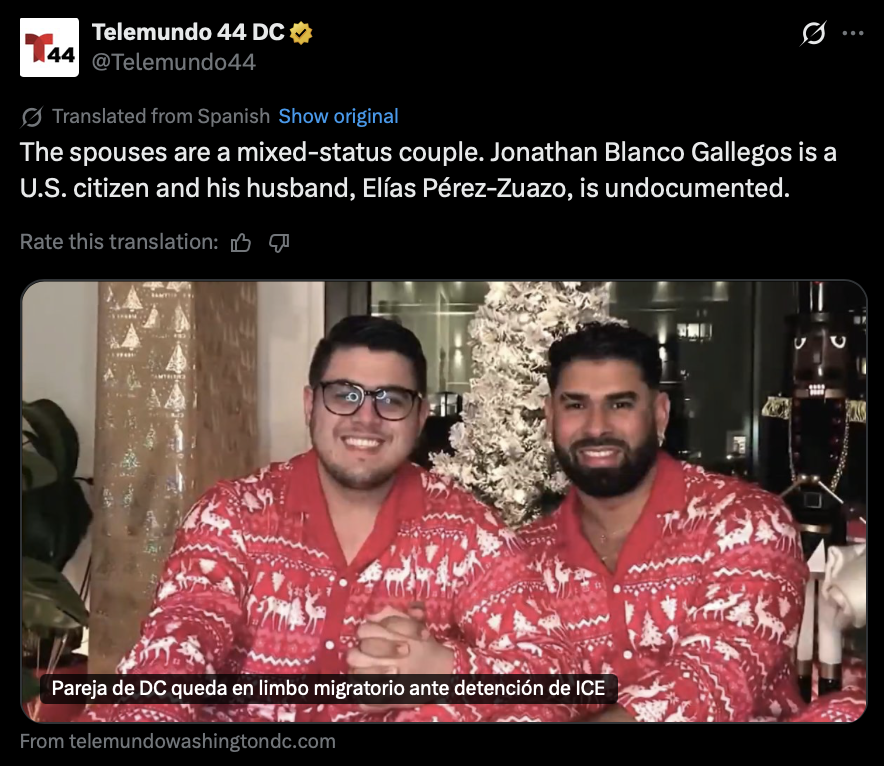Open Grok explain icon in post header
This screenshot has width=884, height=766.
tap(813, 33)
